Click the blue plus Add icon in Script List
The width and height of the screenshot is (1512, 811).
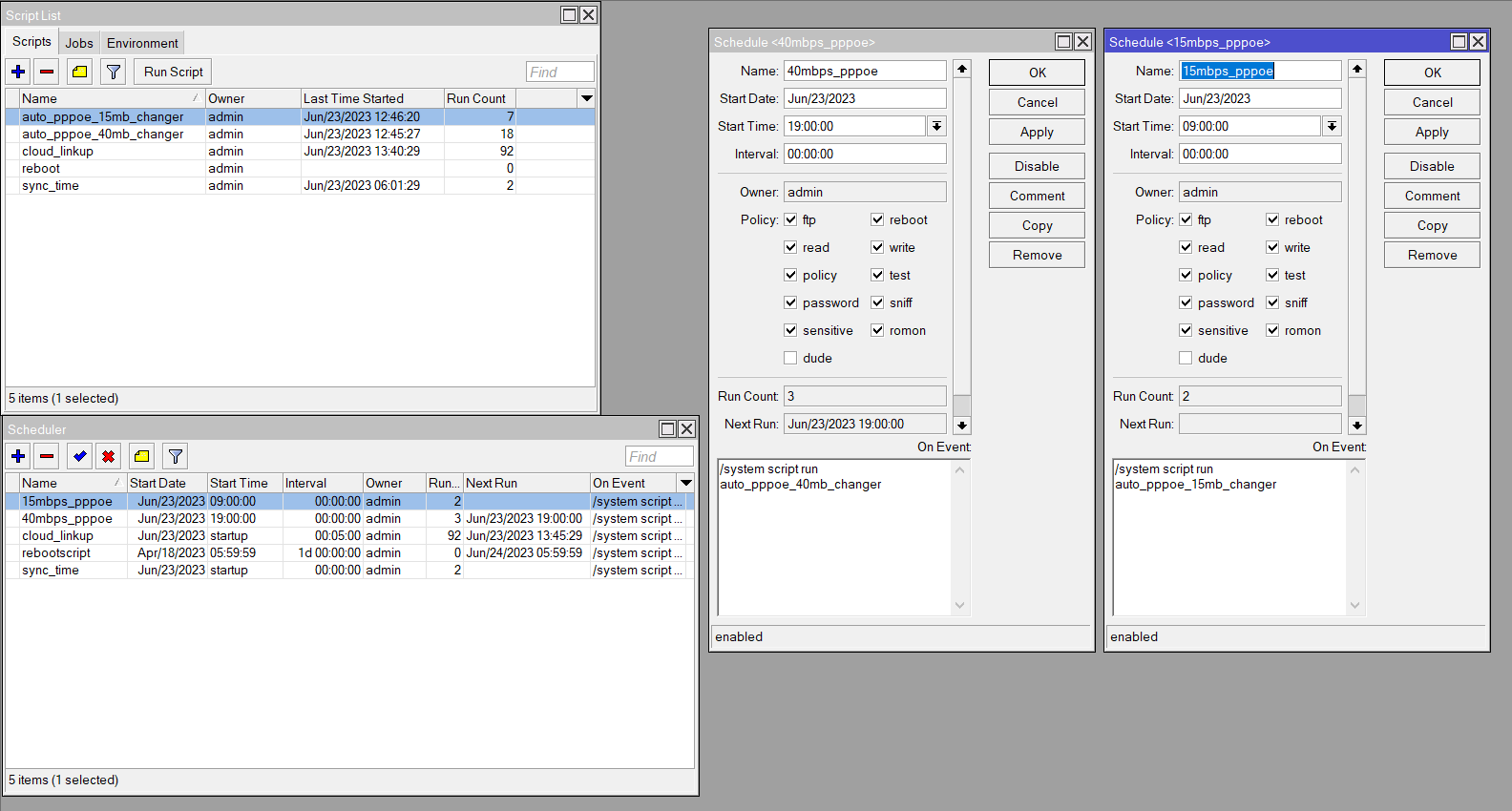18,72
